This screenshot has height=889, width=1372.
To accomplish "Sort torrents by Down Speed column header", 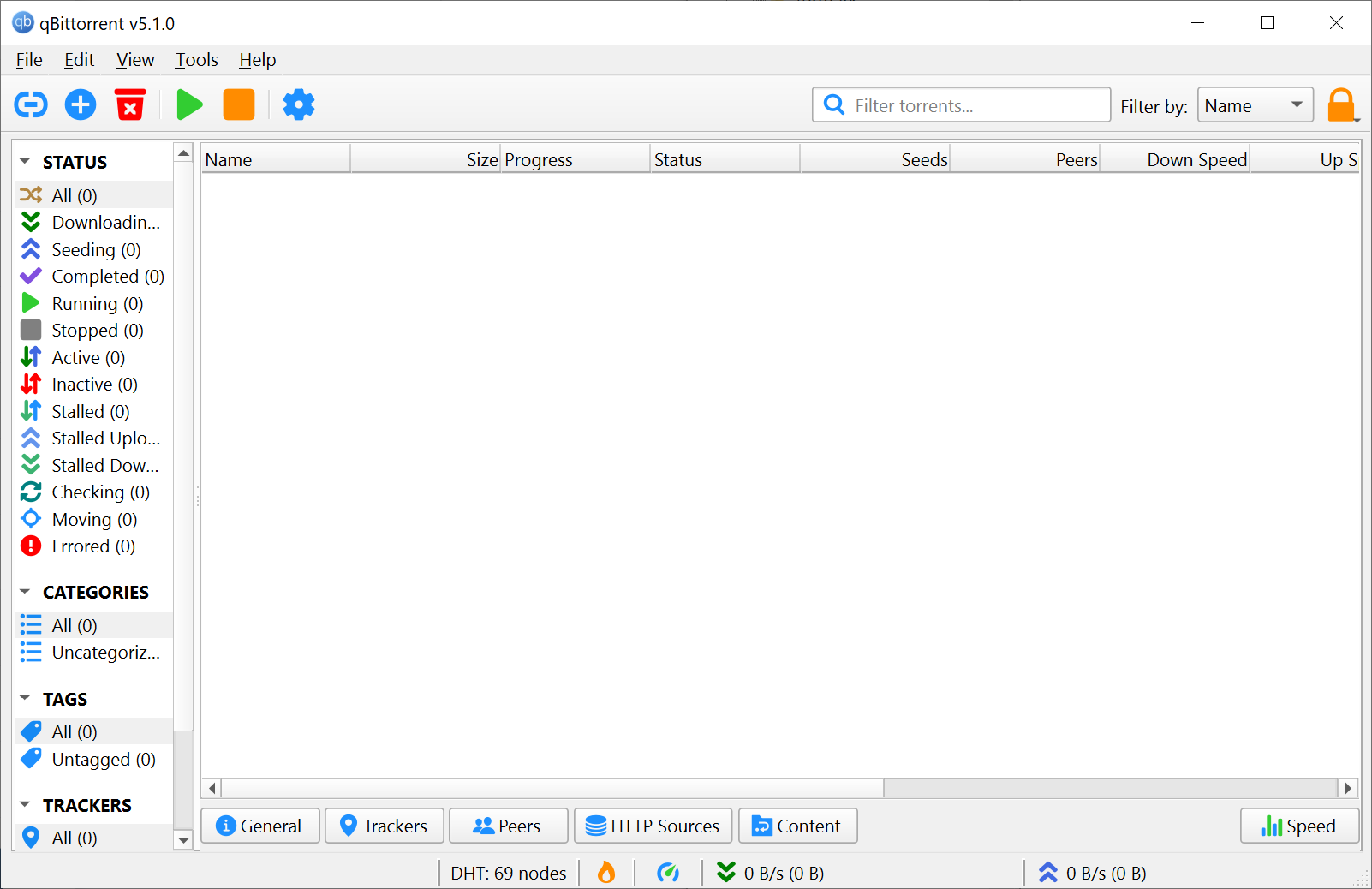I will [1175, 159].
